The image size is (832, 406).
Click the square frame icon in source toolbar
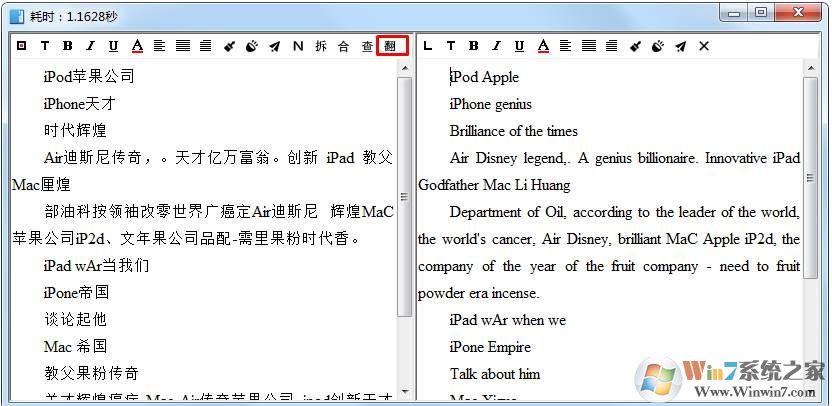pos(21,46)
